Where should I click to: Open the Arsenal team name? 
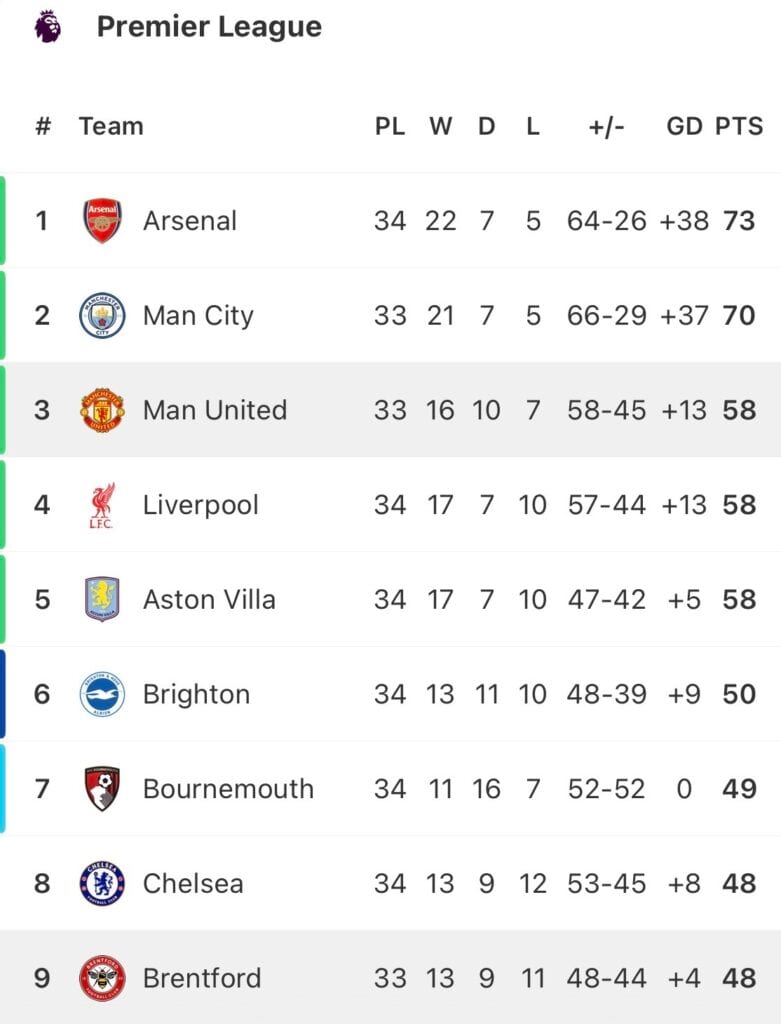coord(189,221)
